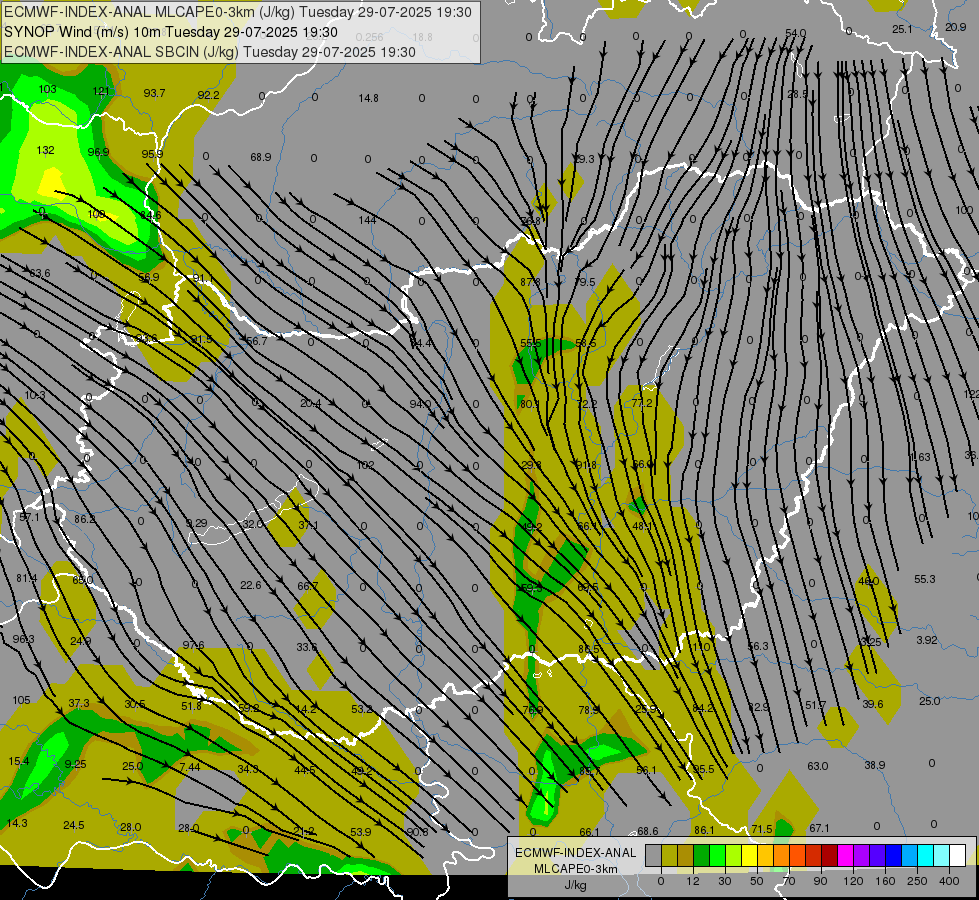979x900 pixels.
Task: Click the '67.1' value near the legend
Action: tap(819, 828)
